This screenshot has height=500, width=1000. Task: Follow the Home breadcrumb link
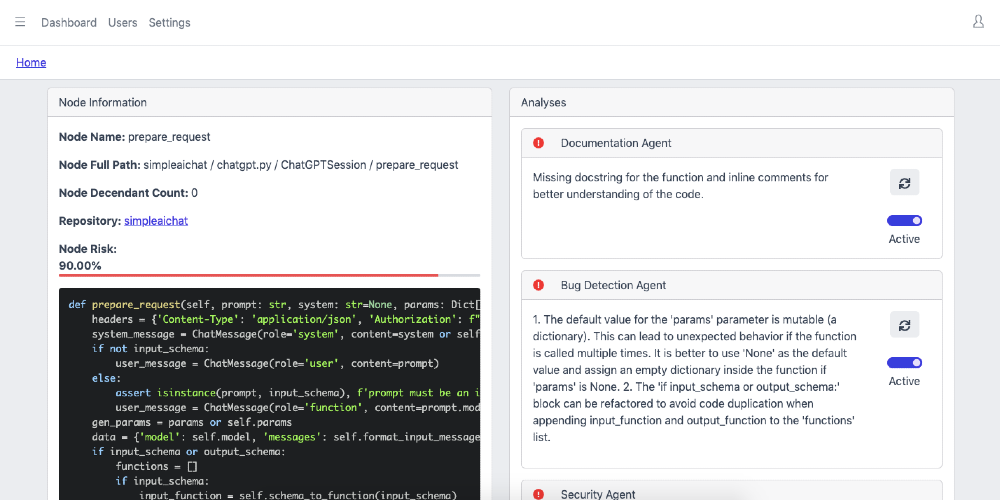[31, 62]
